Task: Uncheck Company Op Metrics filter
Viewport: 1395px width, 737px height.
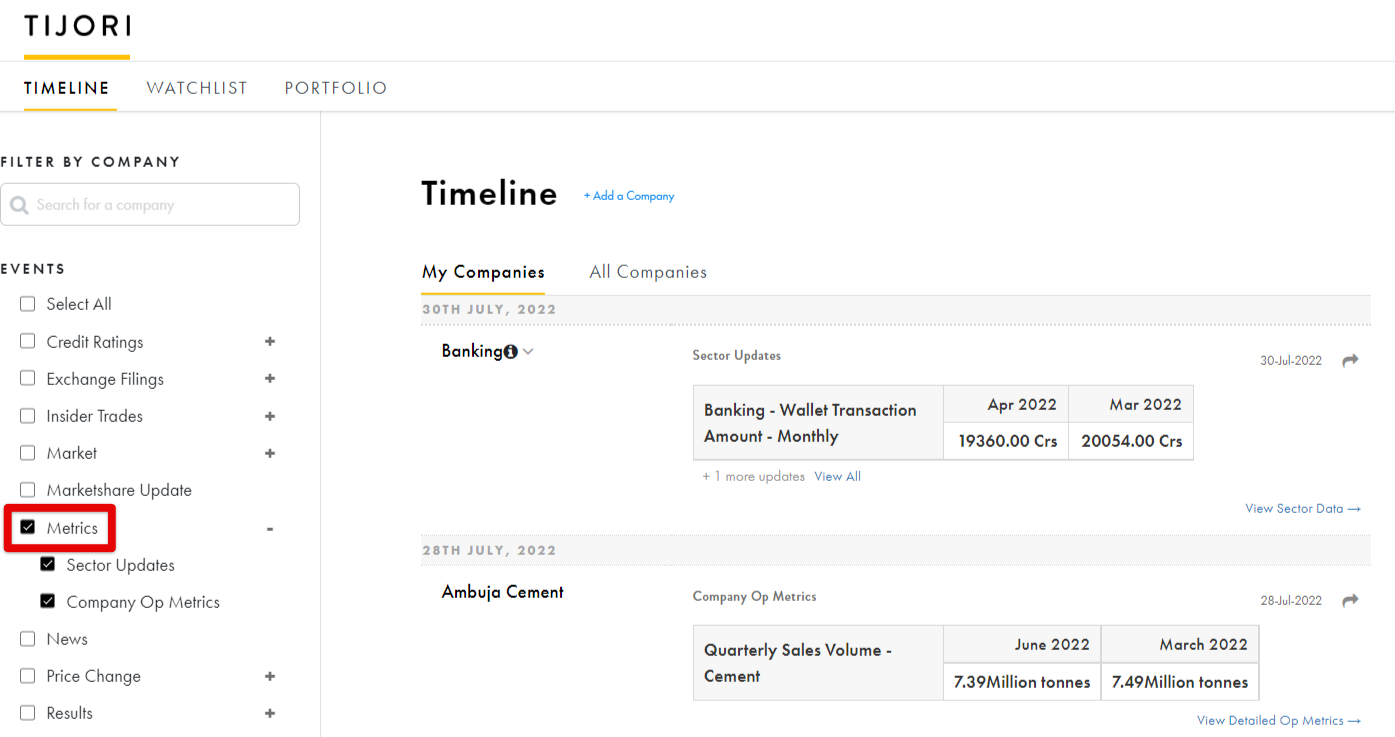Action: pos(47,601)
